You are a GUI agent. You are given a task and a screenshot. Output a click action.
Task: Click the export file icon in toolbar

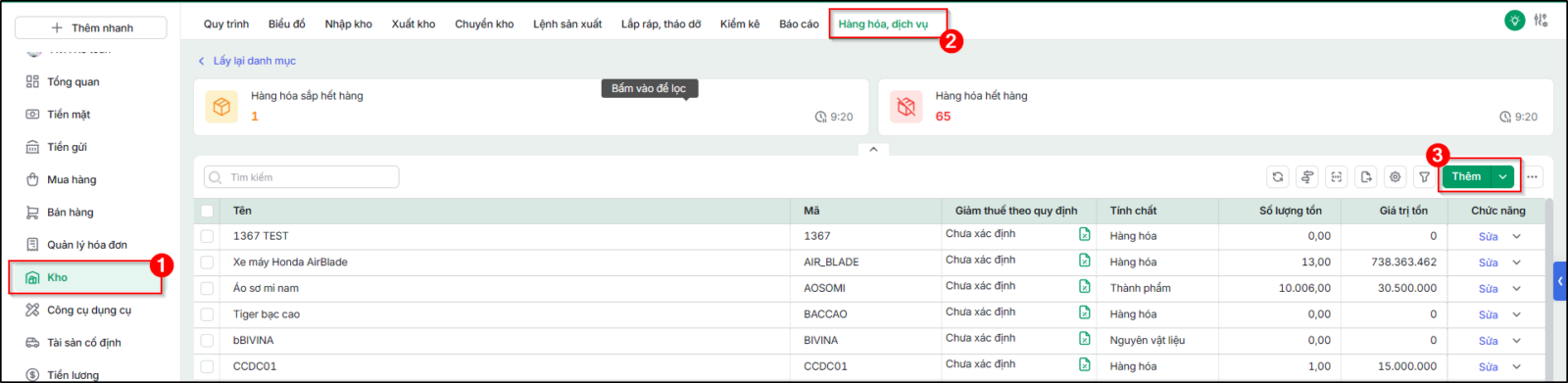[1365, 177]
